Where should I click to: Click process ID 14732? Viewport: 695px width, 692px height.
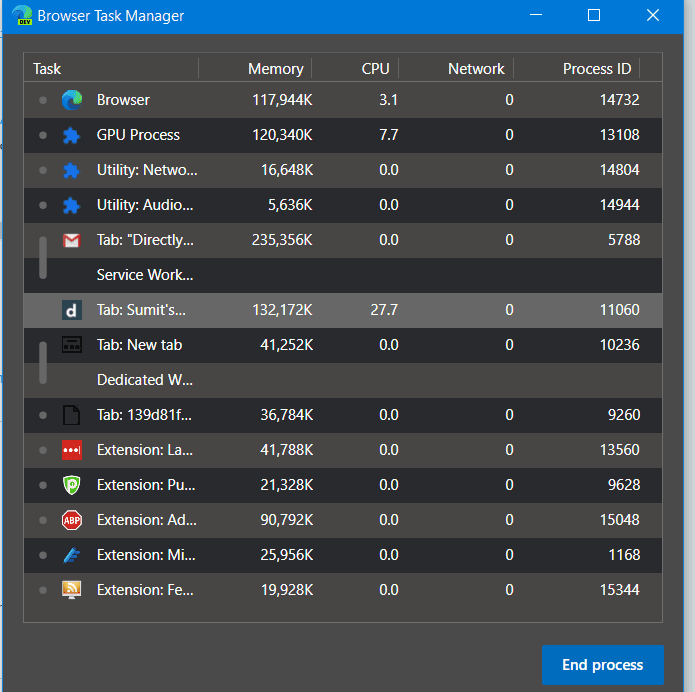619,100
